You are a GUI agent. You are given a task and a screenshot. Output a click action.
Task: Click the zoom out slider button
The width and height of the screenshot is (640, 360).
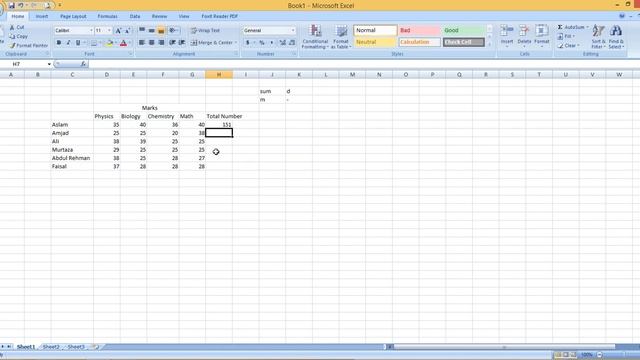600,355
